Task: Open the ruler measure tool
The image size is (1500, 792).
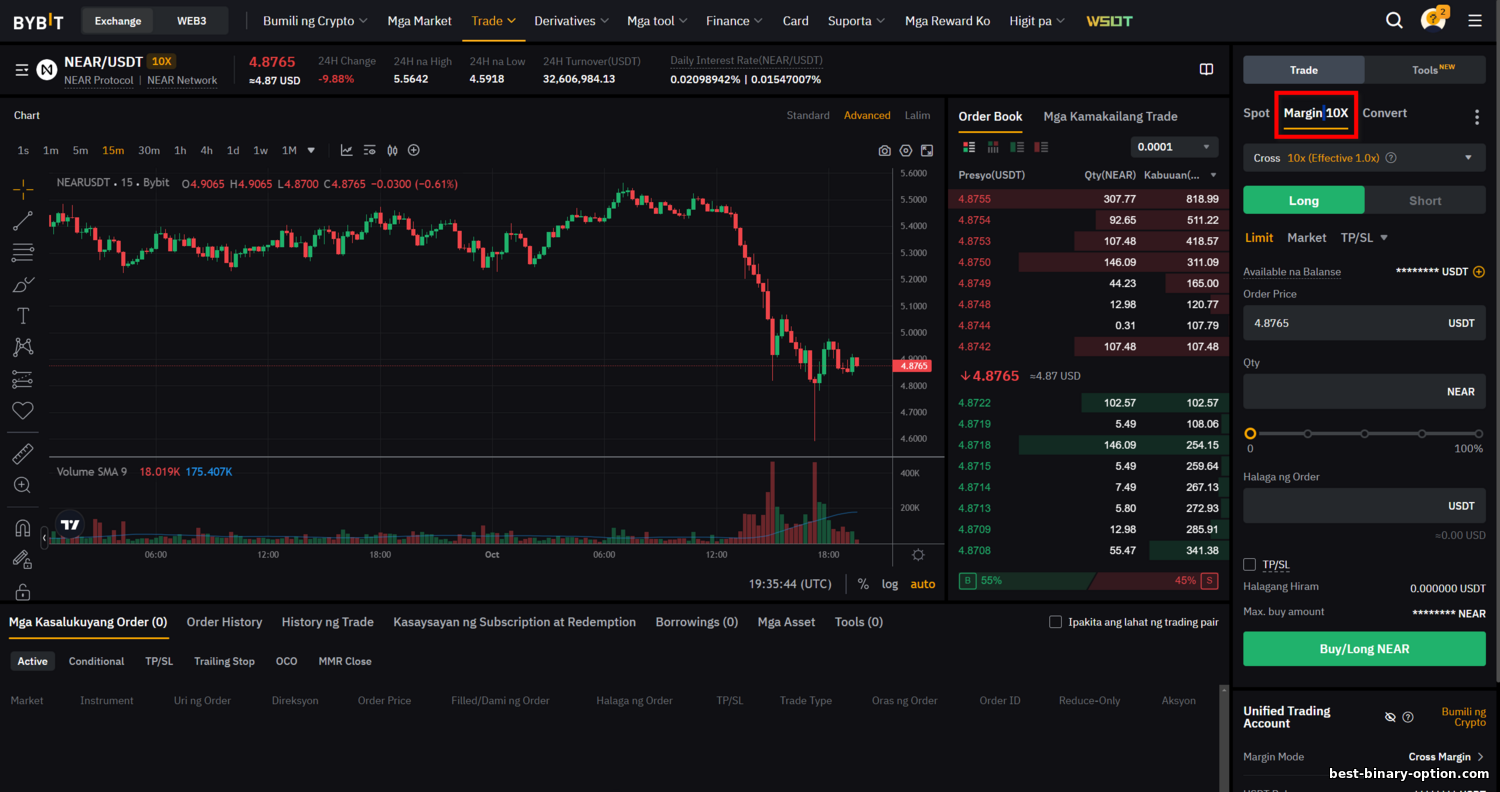Action: click(23, 454)
